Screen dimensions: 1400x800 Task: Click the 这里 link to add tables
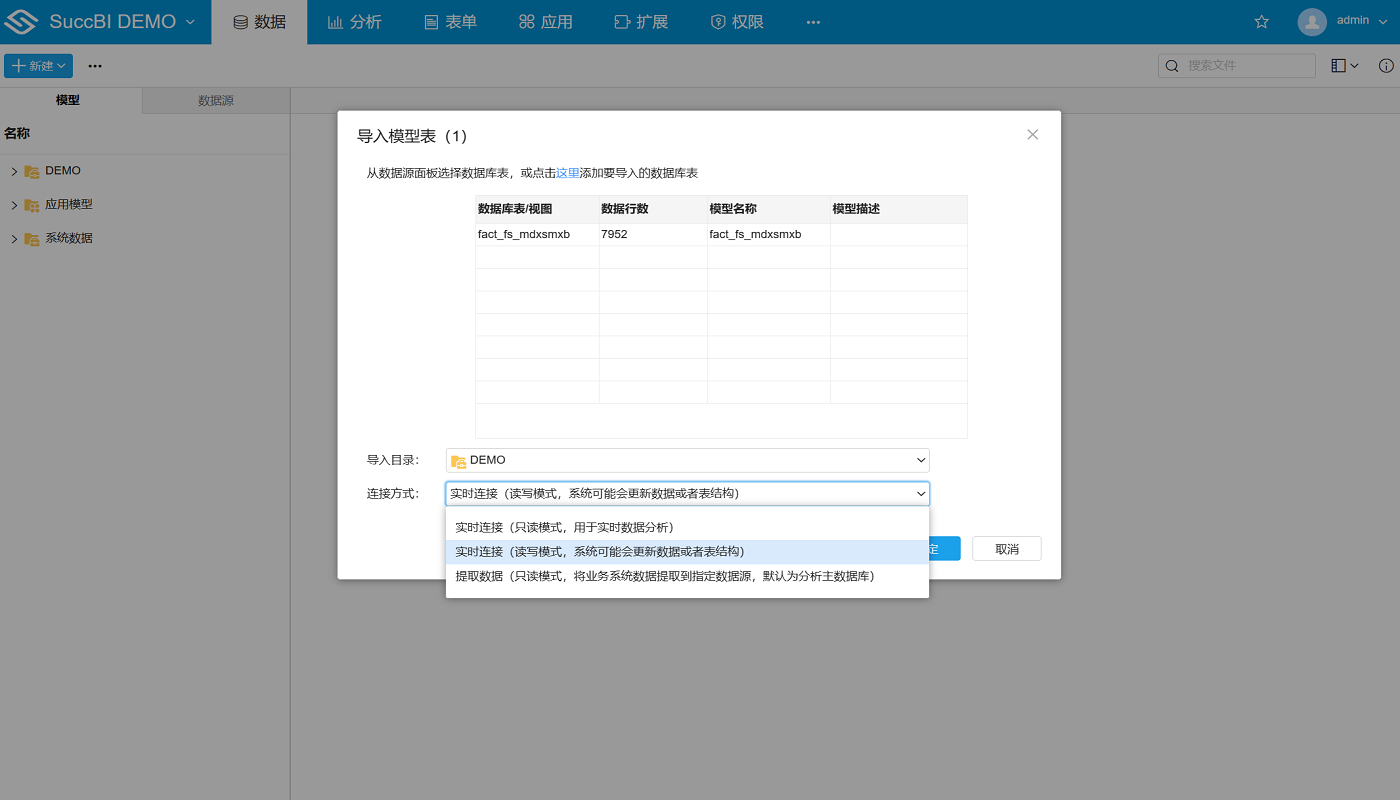pos(567,173)
